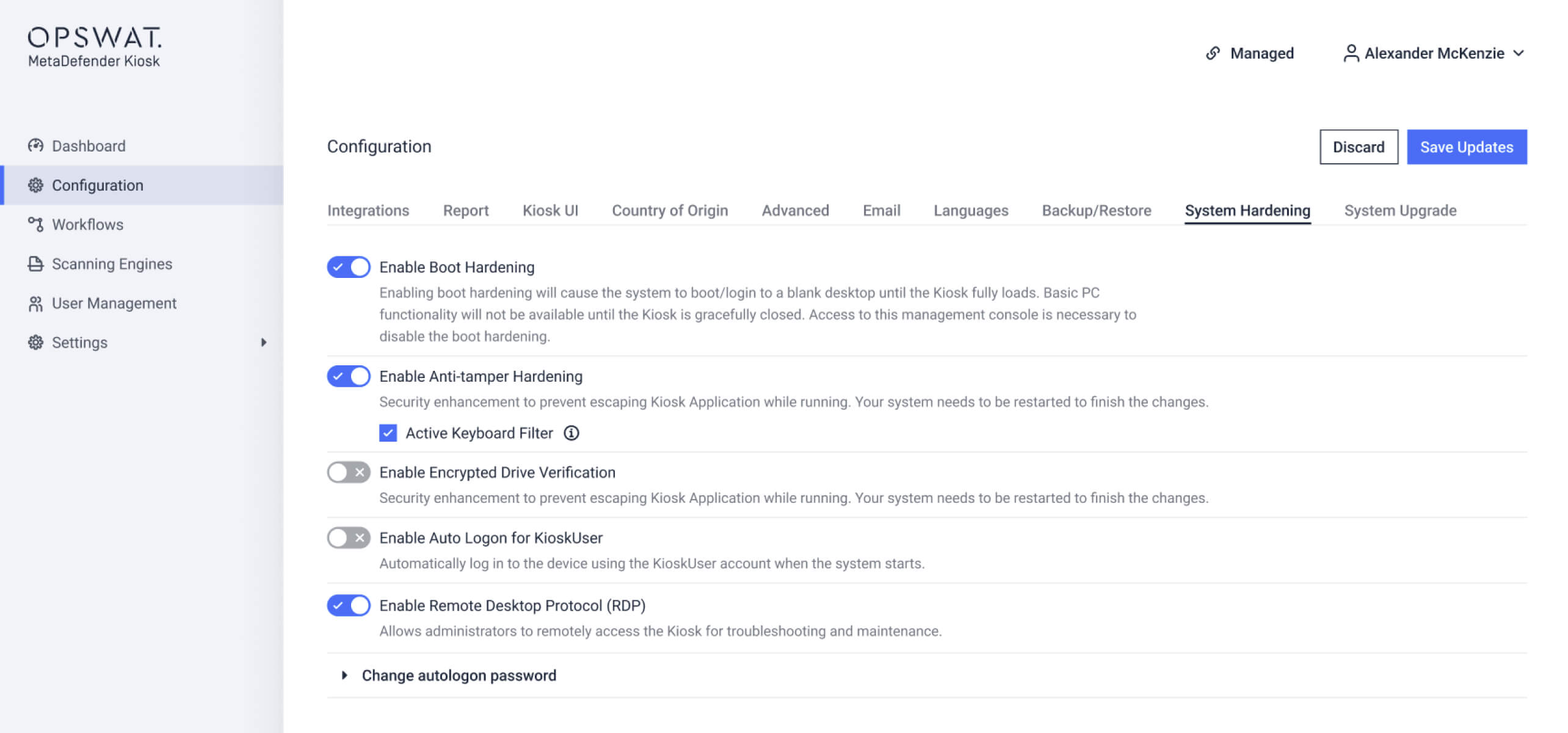Open the Alexander McKenzie account dropdown
The image size is (1568, 733).
click(x=1519, y=53)
